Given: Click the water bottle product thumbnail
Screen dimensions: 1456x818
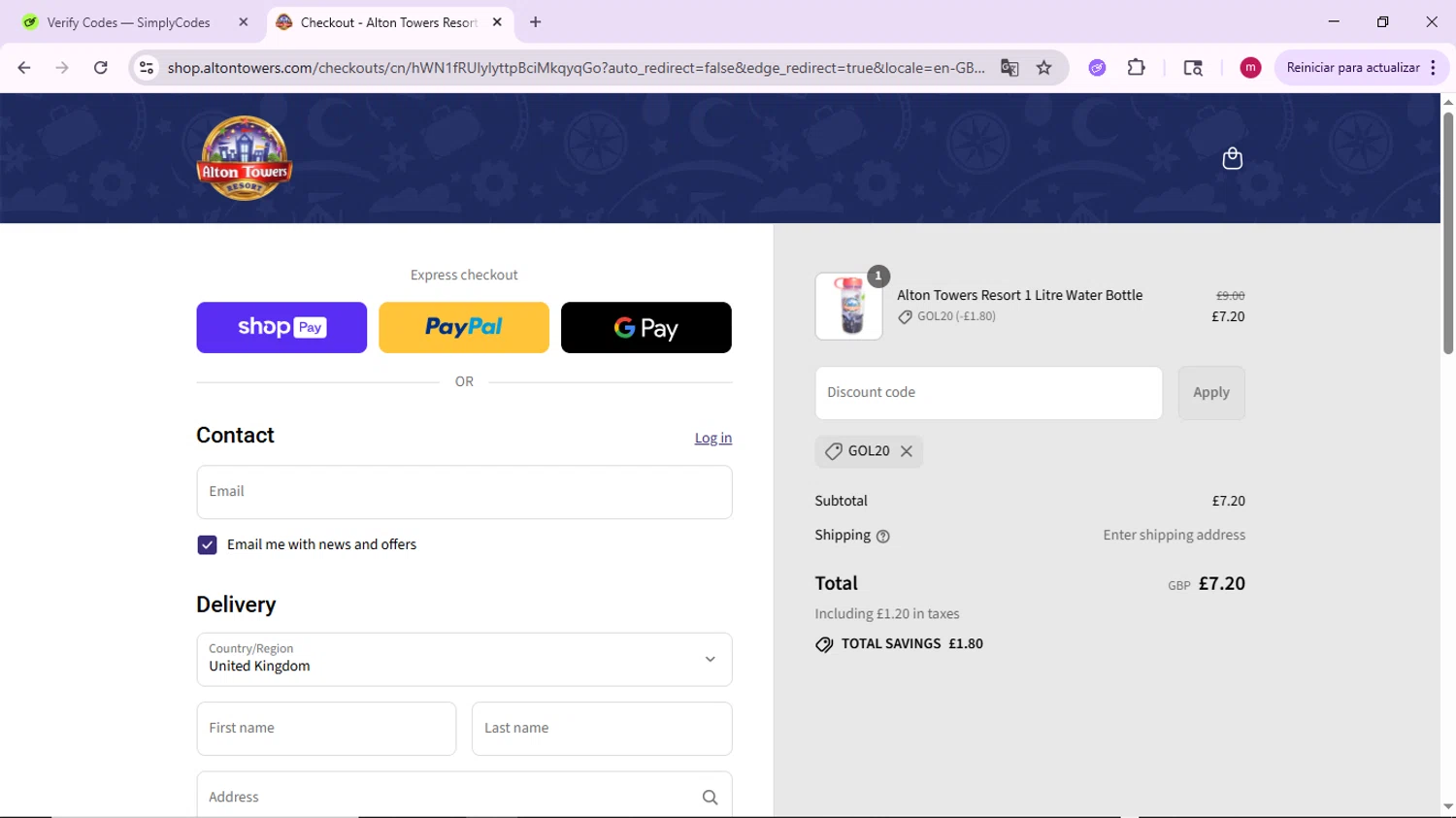Looking at the screenshot, I should point(849,307).
